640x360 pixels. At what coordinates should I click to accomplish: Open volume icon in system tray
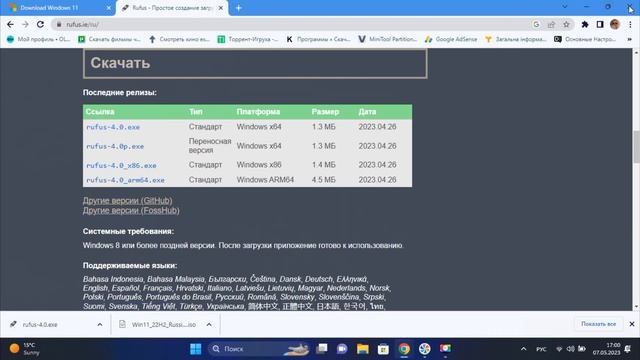571,349
